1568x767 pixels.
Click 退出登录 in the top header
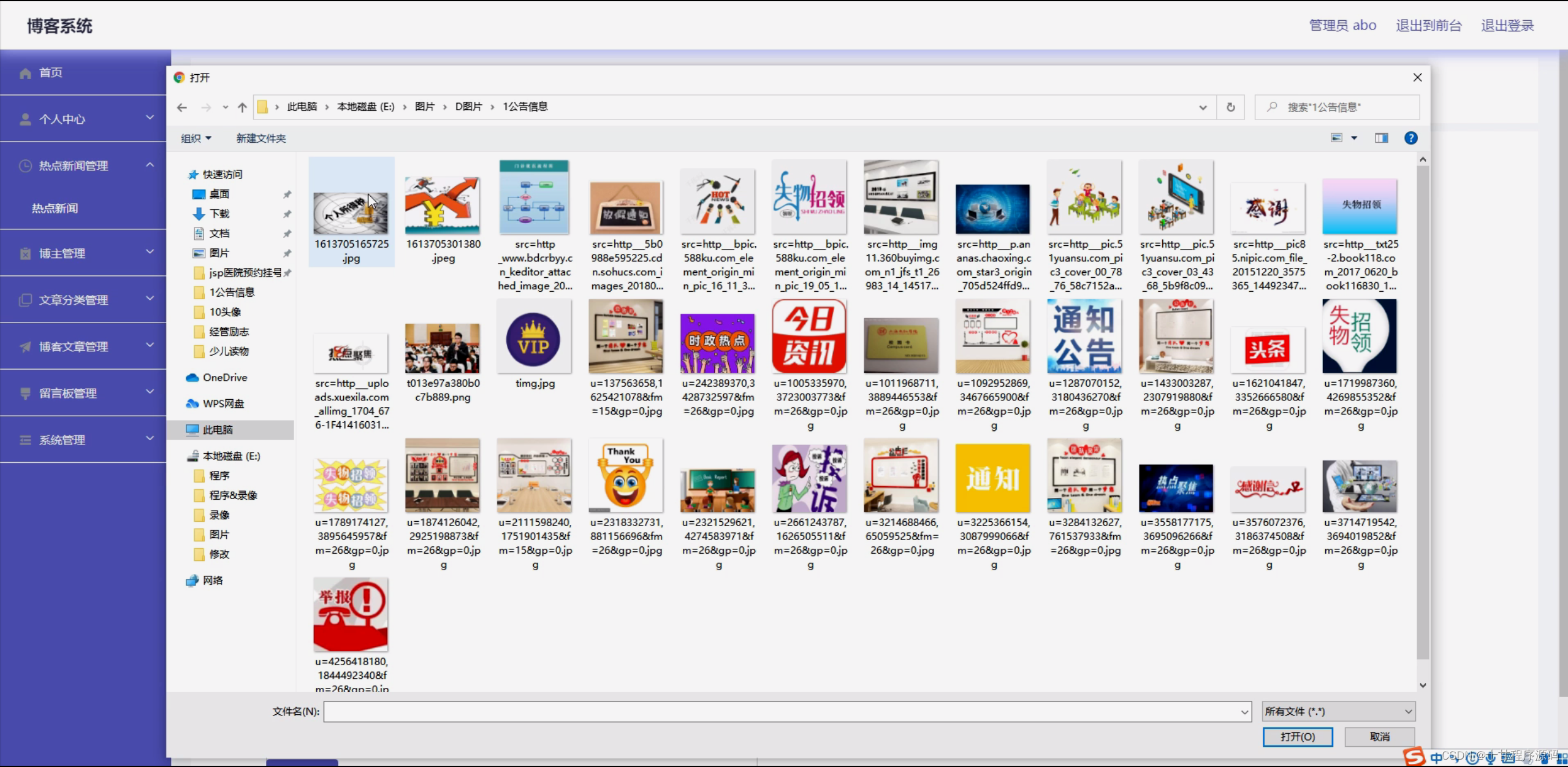[x=1507, y=26]
